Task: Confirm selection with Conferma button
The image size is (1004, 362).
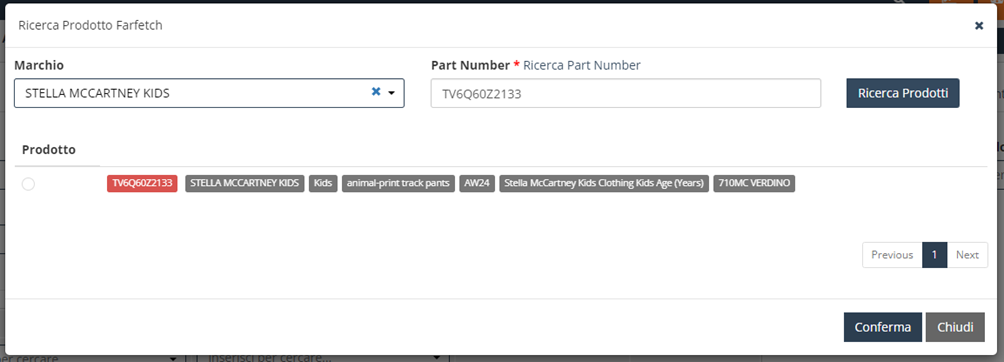Action: [x=882, y=327]
